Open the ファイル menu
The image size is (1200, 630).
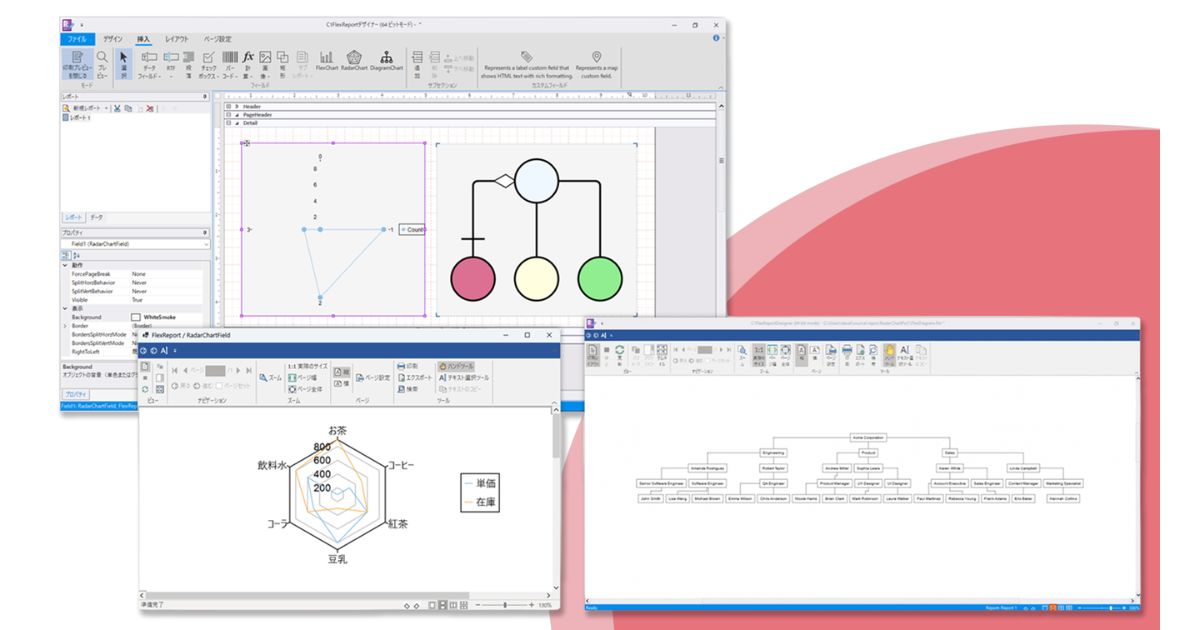click(77, 39)
